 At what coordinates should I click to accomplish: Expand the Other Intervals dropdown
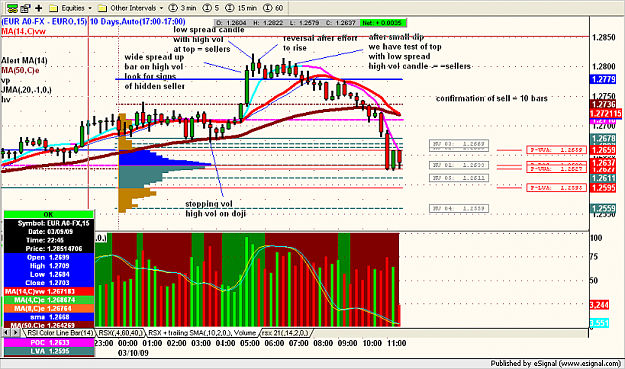point(161,8)
